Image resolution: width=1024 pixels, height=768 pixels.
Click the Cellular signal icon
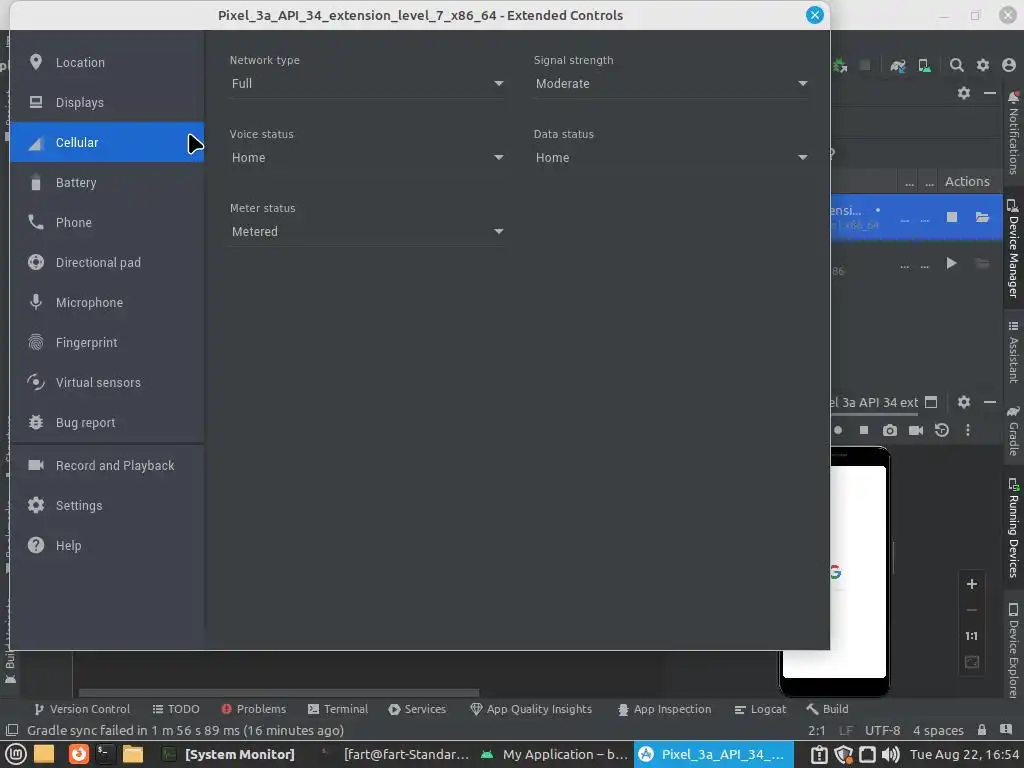(36, 143)
